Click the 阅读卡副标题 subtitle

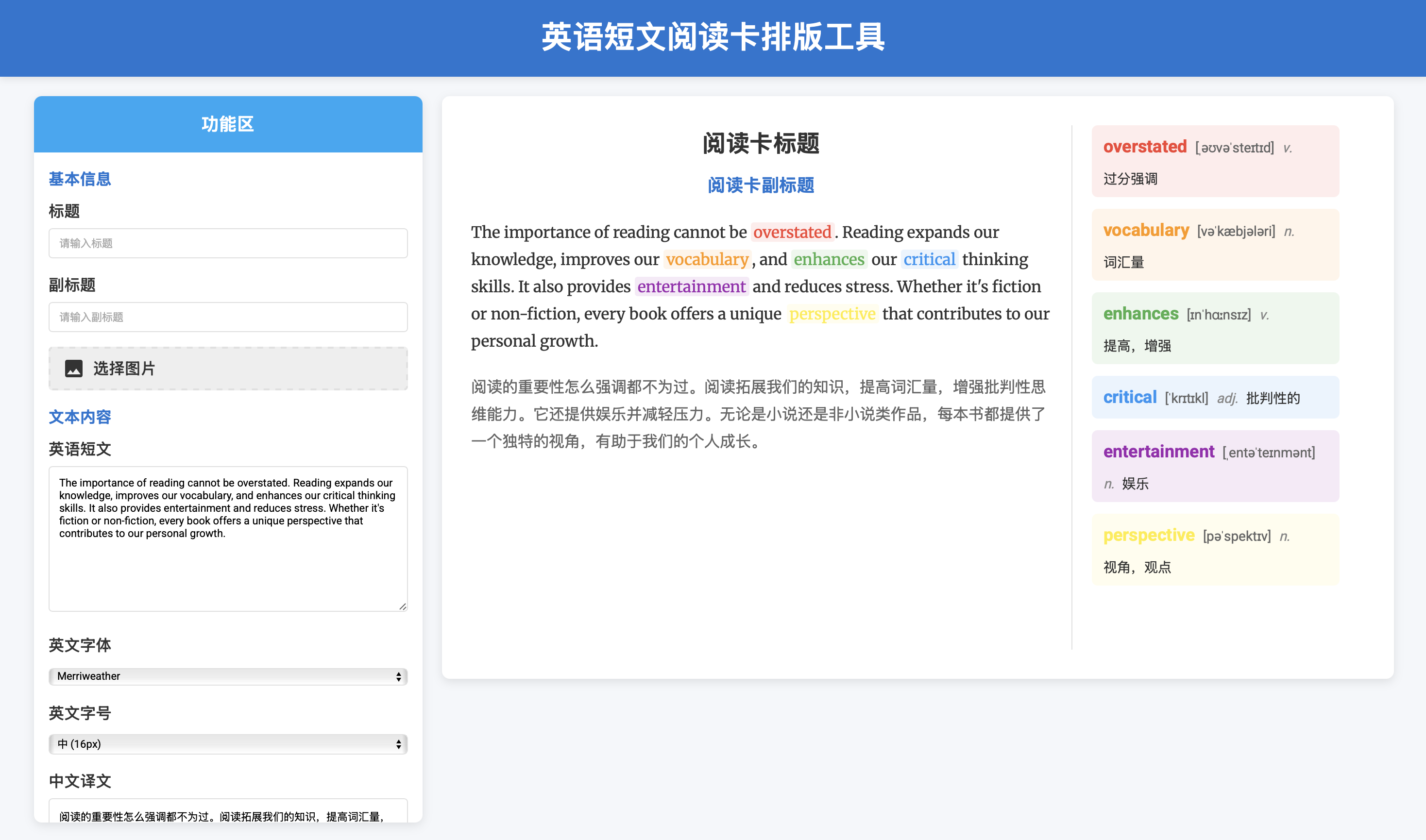point(761,185)
